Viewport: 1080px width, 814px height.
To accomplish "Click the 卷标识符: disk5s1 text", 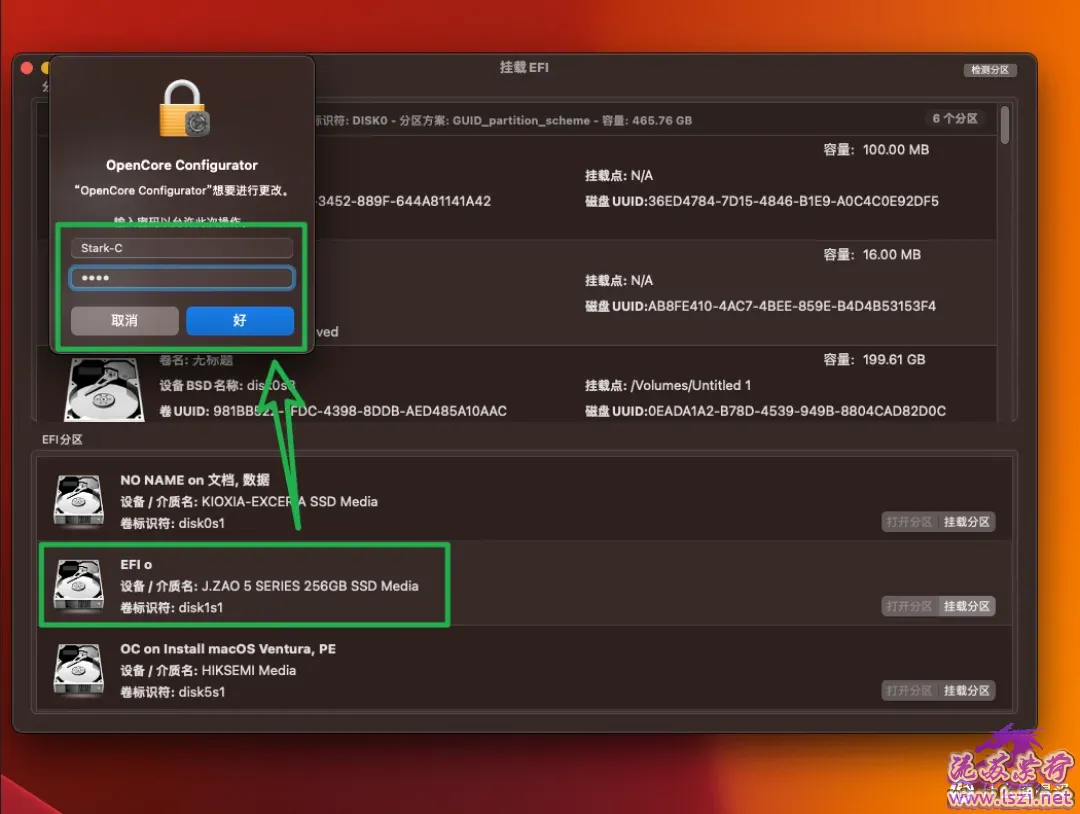I will tap(172, 691).
